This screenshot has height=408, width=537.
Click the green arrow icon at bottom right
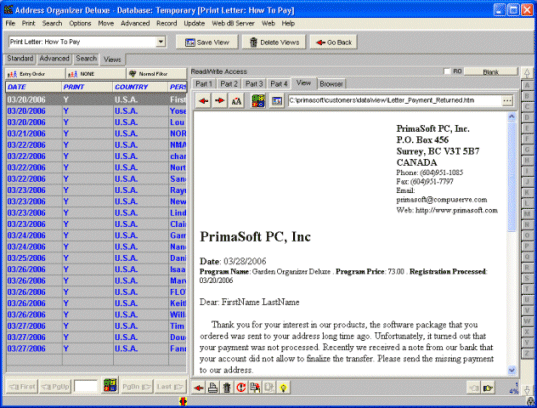[487, 388]
